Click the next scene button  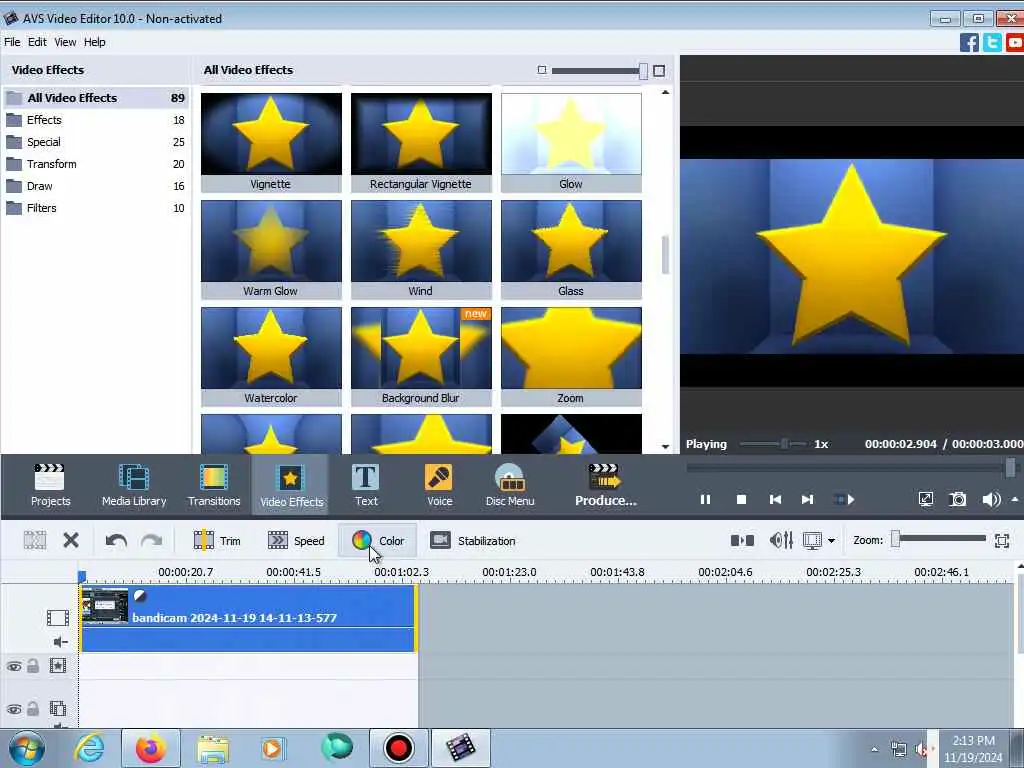point(844,500)
